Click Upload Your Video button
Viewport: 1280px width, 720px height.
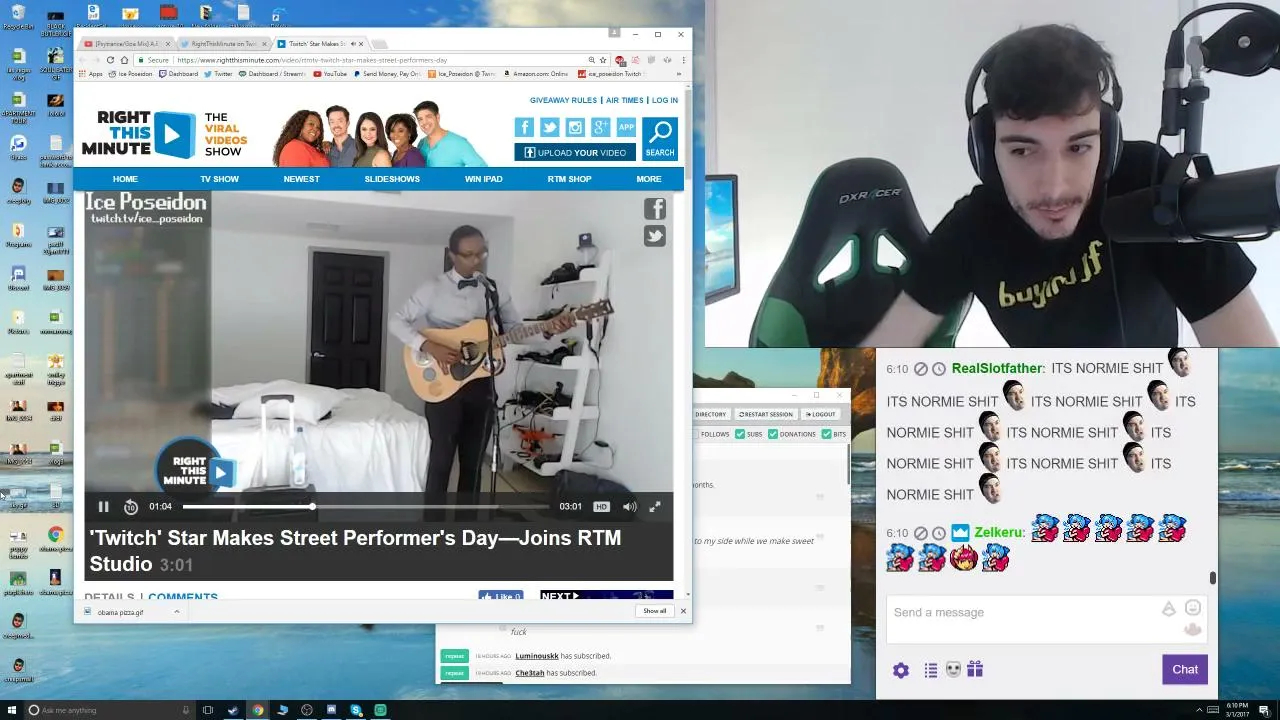pyautogui.click(x=575, y=152)
